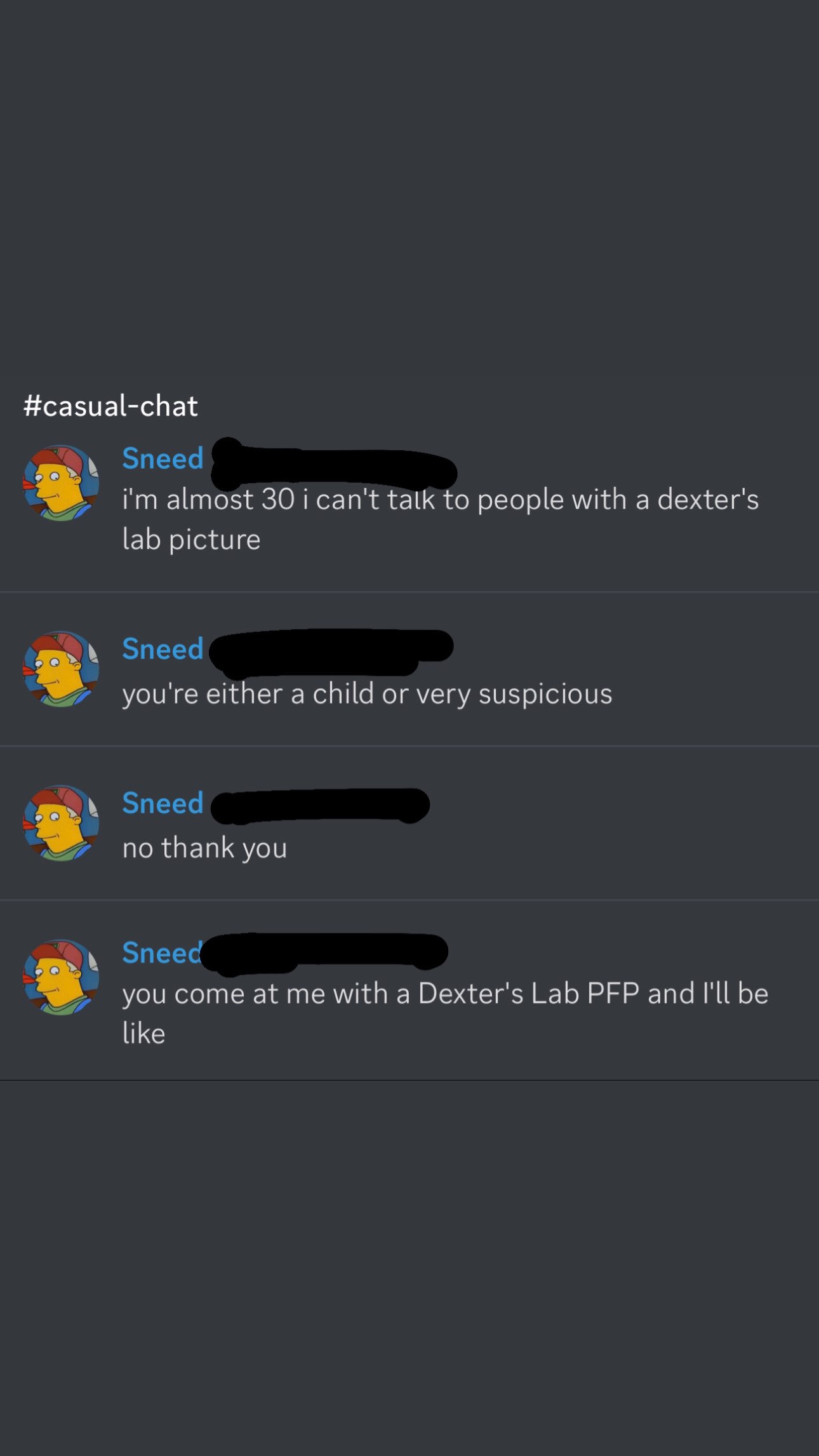The width and height of the screenshot is (819, 1456).
Task: Select message "i'm almost 30 i can't talk"
Action: [441, 519]
